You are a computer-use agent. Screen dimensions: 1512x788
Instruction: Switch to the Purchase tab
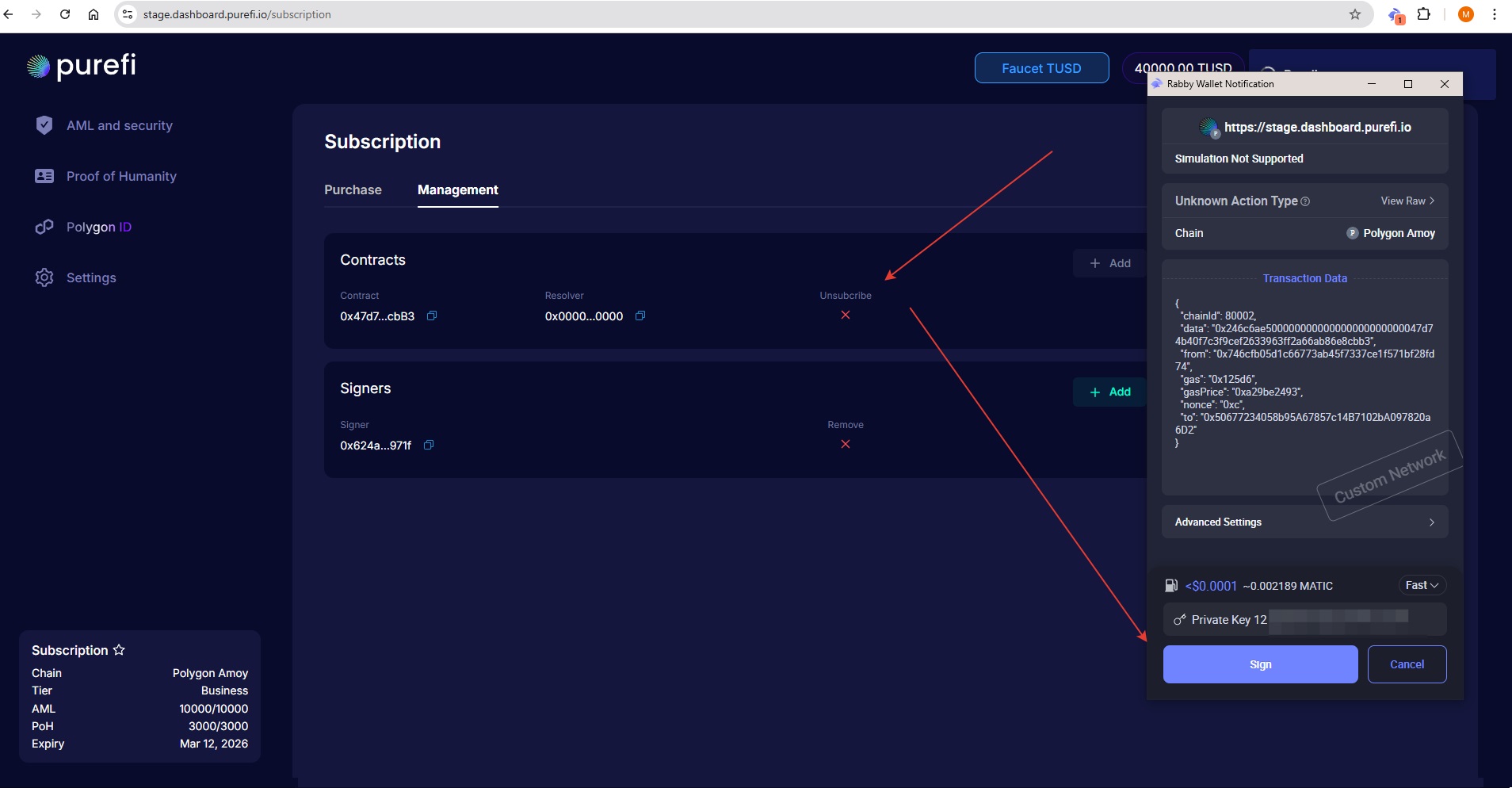[353, 189]
